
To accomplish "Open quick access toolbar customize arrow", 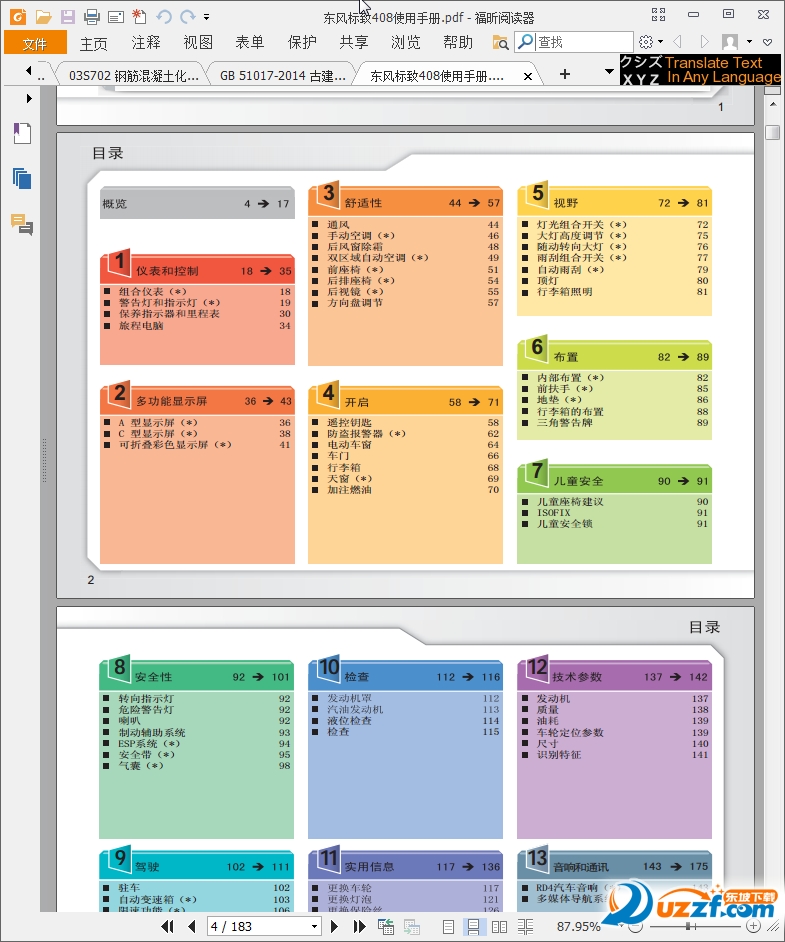I will (207, 17).
